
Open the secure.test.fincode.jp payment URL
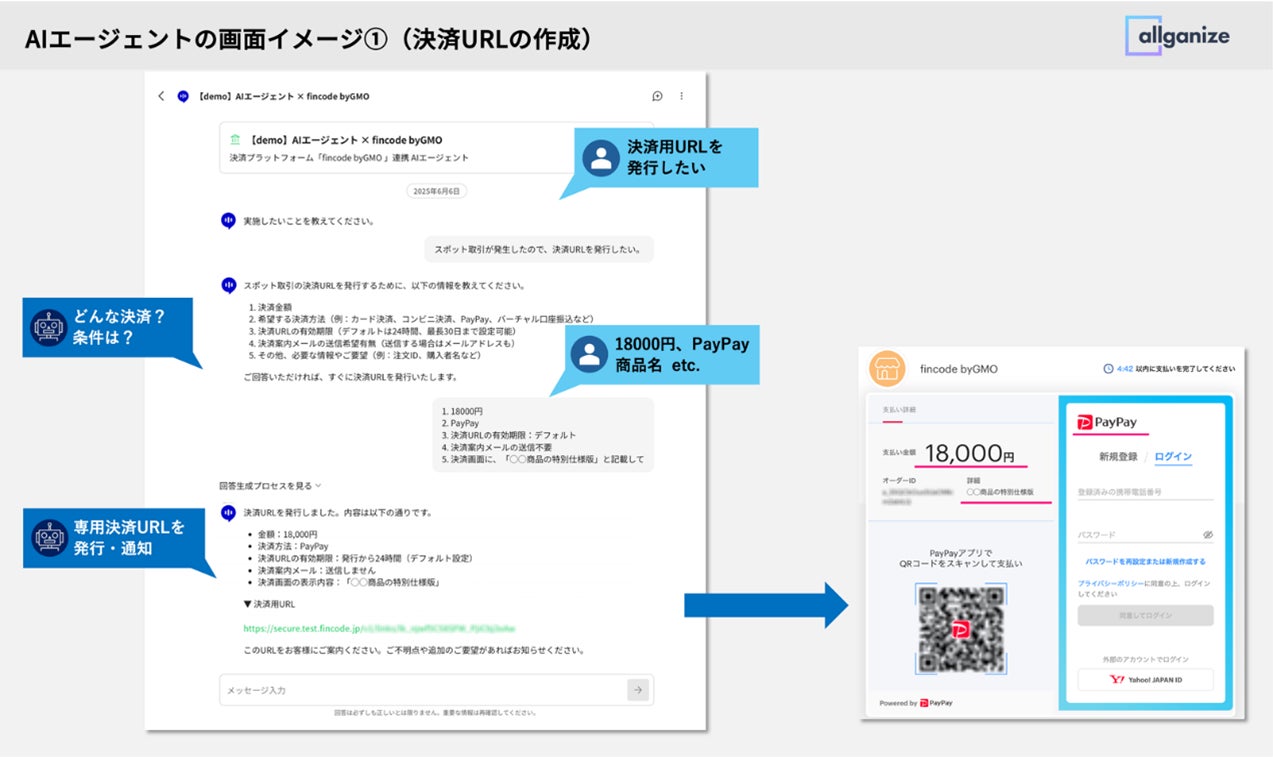pyautogui.click(x=379, y=629)
